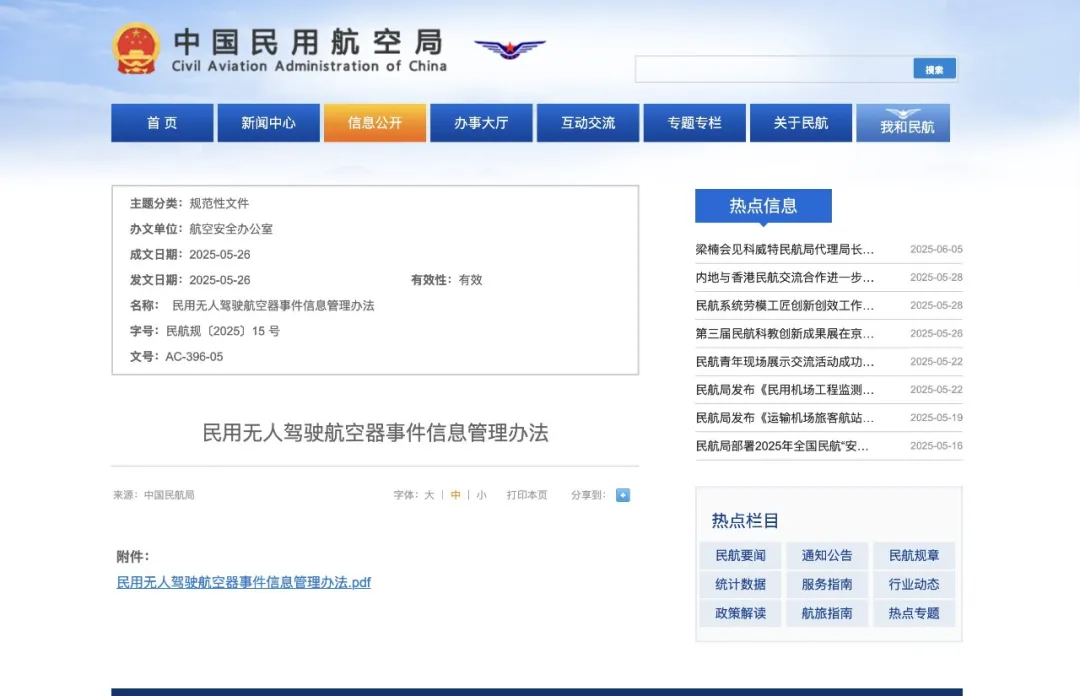Image resolution: width=1080 pixels, height=696 pixels.
Task: Open news 民航局发布《运输机场旅客航站
Action: (x=785, y=418)
